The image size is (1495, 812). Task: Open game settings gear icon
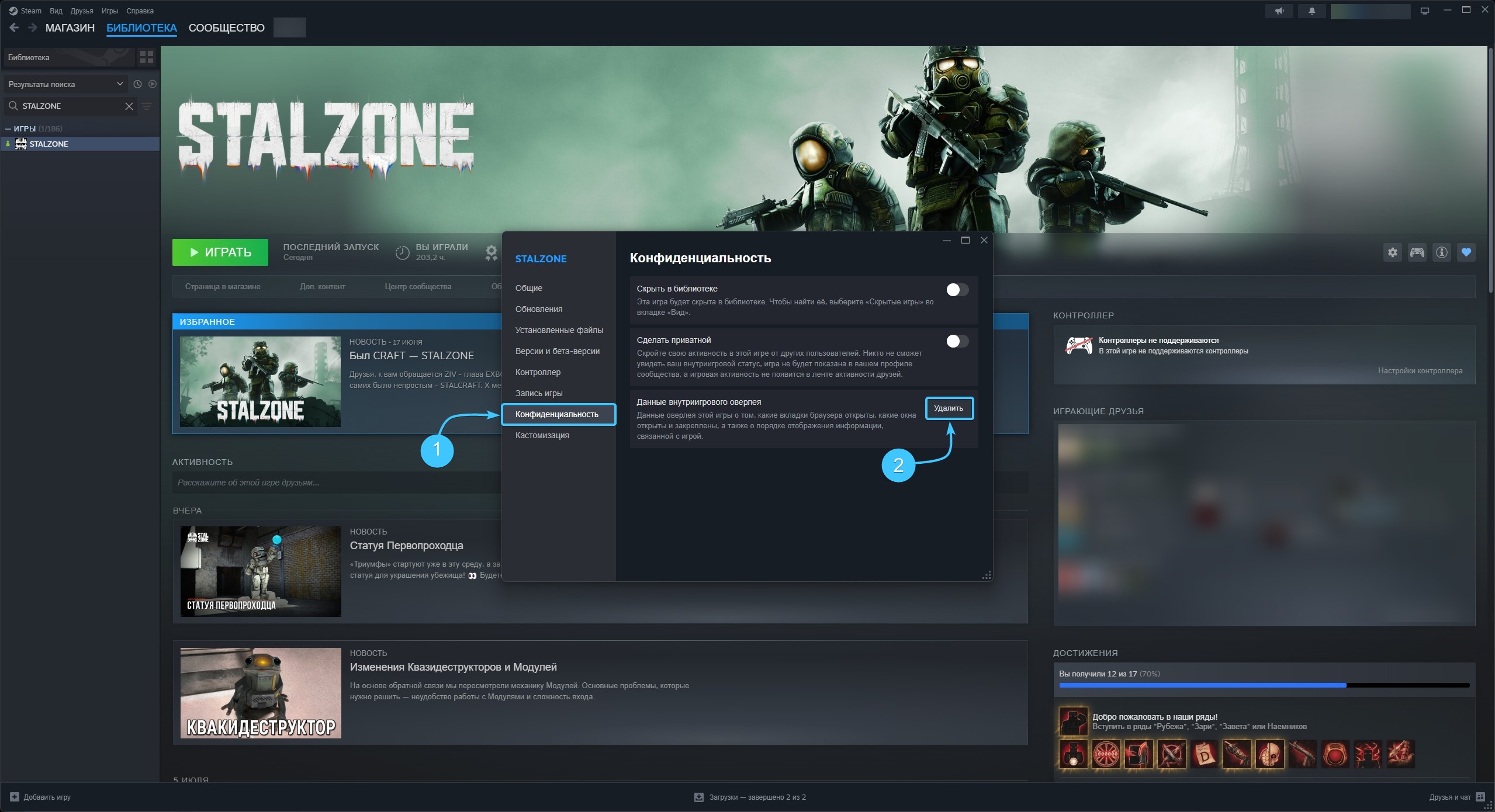pyautogui.click(x=1393, y=252)
